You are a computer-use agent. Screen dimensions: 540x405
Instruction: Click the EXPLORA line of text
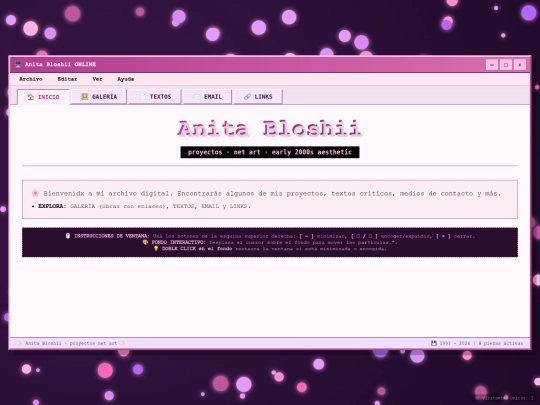141,206
